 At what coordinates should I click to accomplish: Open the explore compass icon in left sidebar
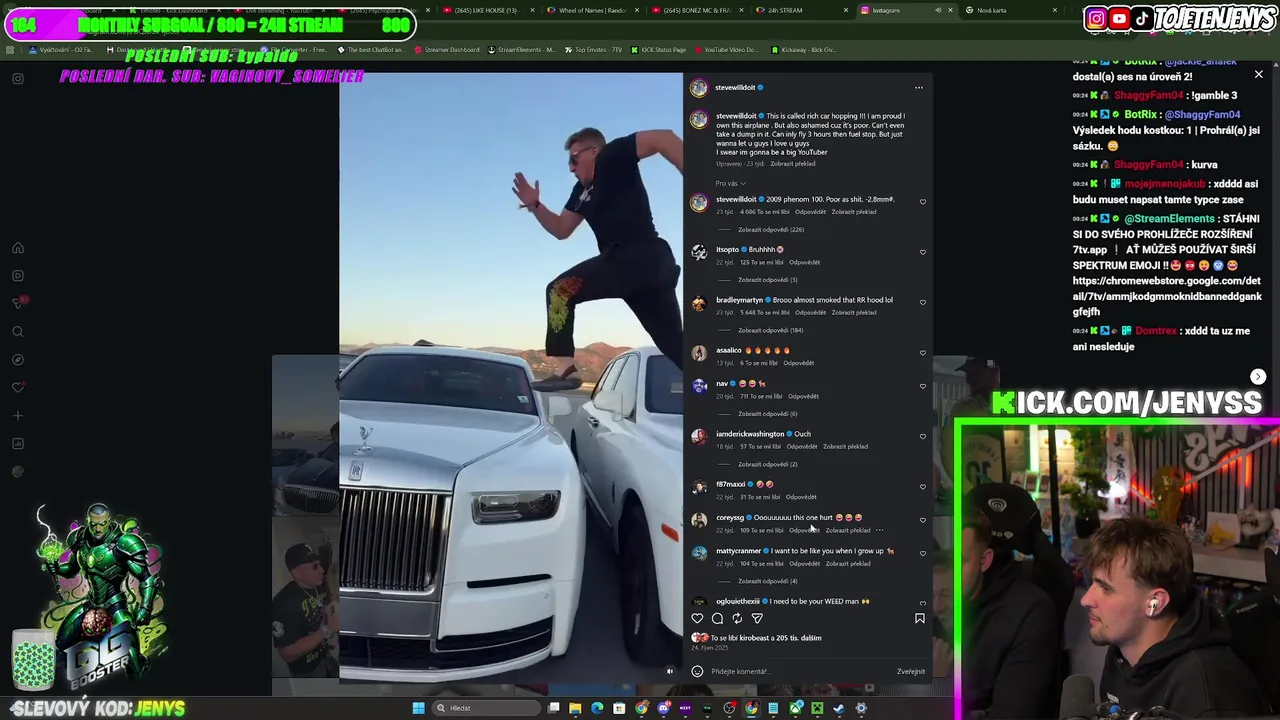coord(18,360)
